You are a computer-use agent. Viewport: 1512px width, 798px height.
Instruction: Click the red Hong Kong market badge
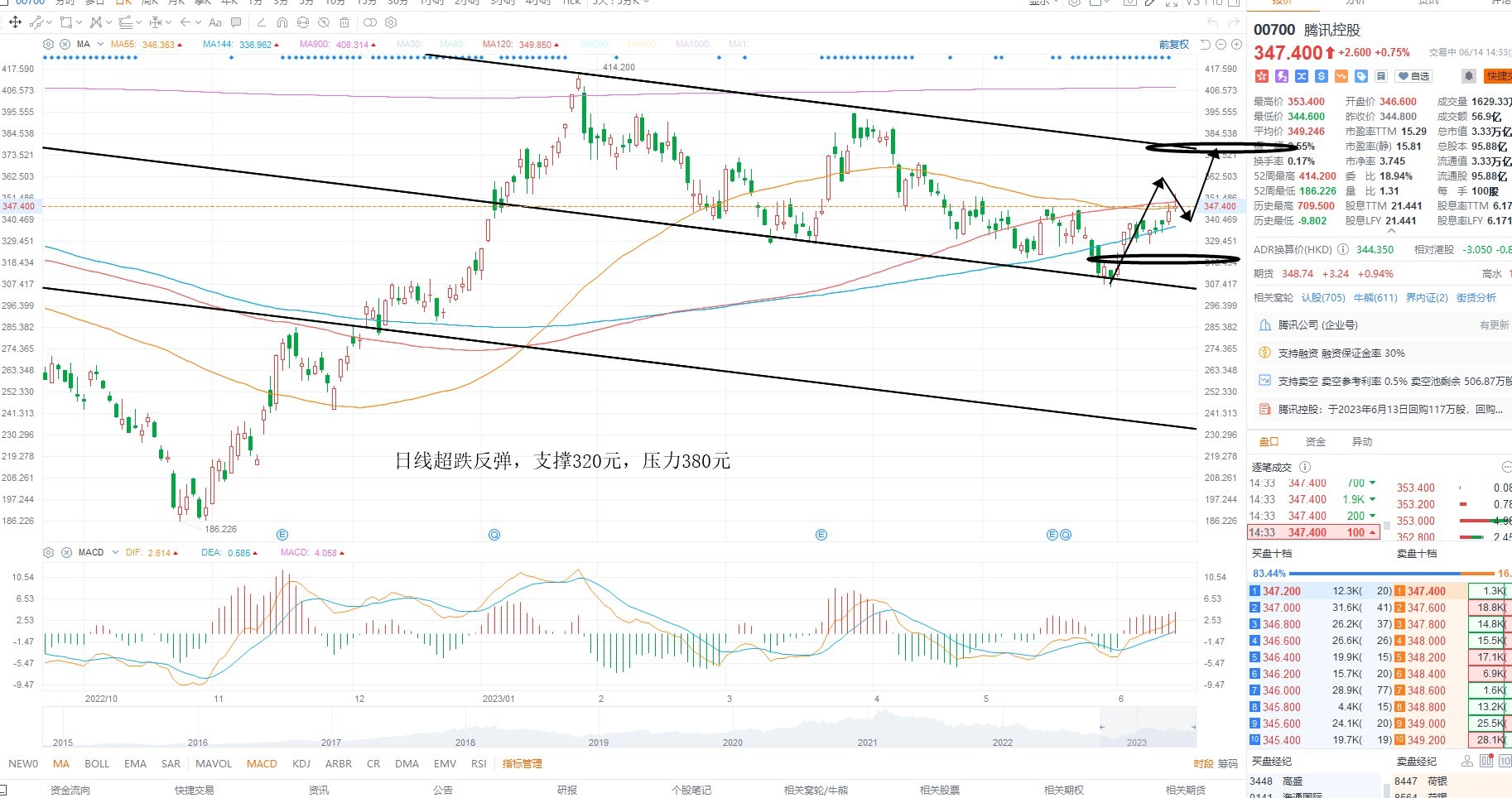(1262, 76)
